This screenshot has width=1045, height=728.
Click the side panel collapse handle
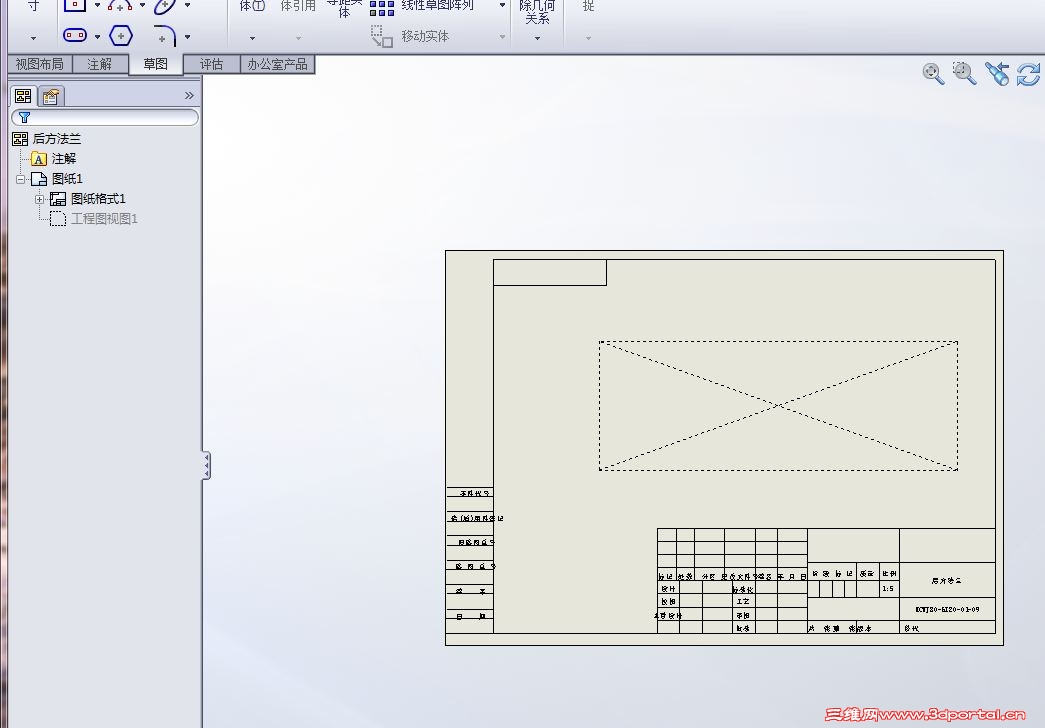206,465
